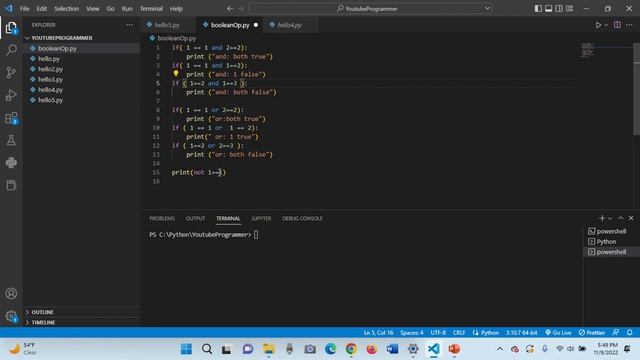Click Ln 5, Col 16 status item
The image size is (640, 360).
coord(378,333)
